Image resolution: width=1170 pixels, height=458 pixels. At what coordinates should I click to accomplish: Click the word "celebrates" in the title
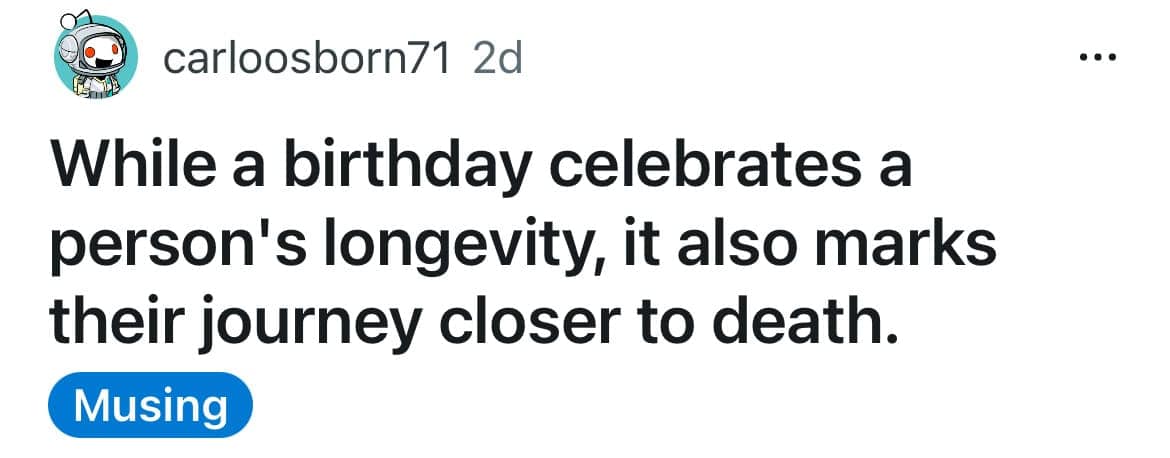tap(702, 167)
